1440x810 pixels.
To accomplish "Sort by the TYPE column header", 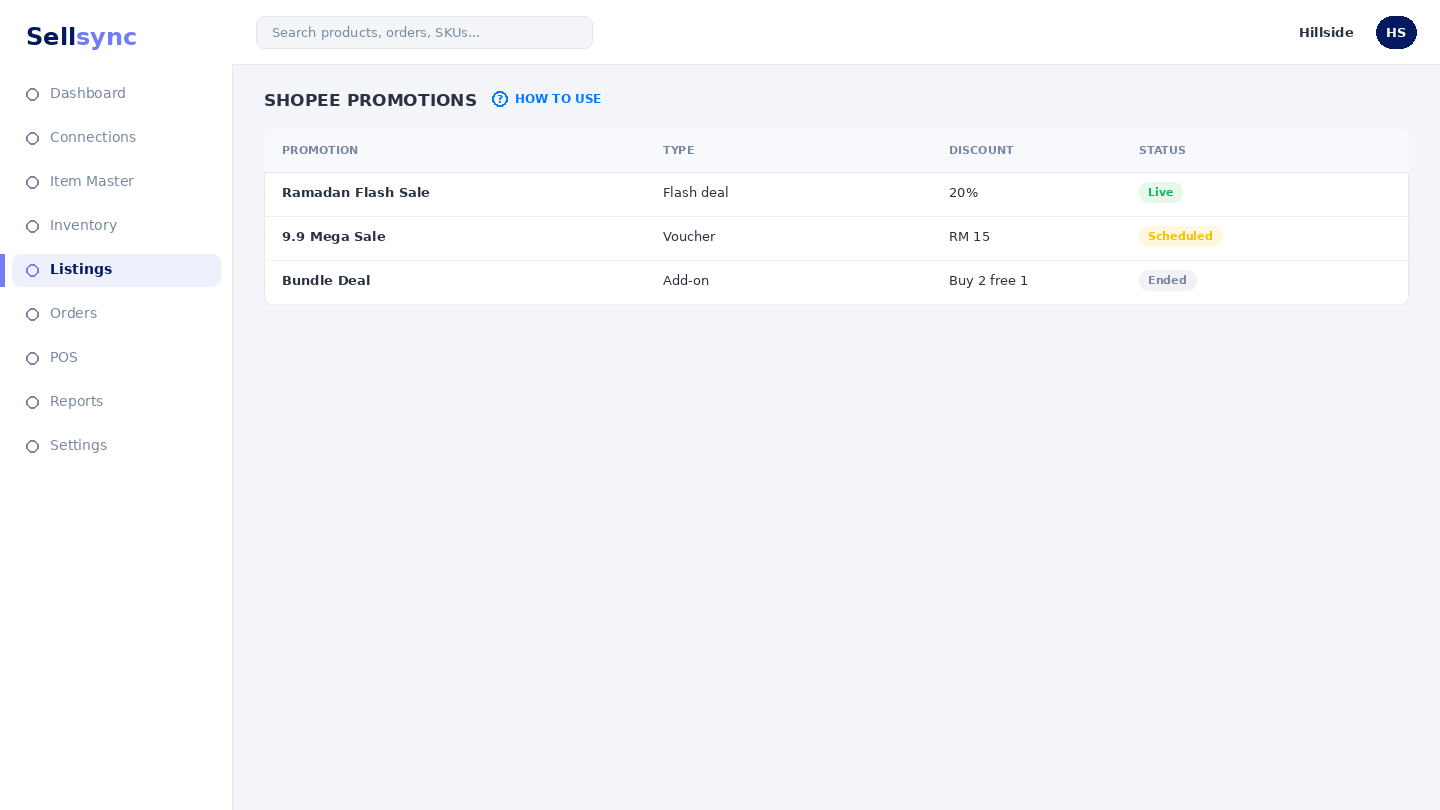I will [678, 150].
